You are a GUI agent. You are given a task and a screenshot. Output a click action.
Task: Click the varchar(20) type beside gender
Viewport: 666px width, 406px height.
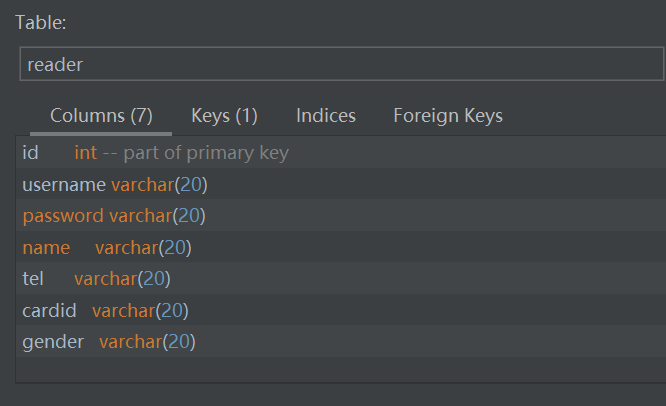147,342
